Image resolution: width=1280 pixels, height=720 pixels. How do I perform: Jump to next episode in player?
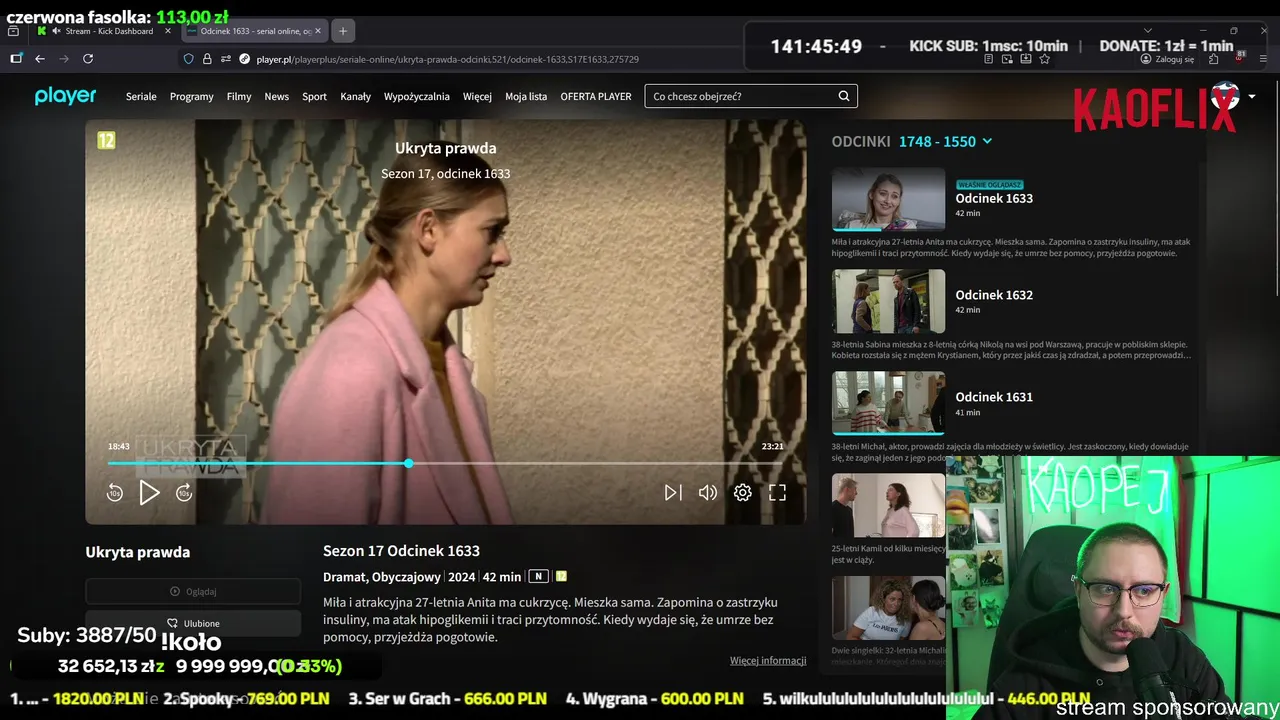(673, 492)
